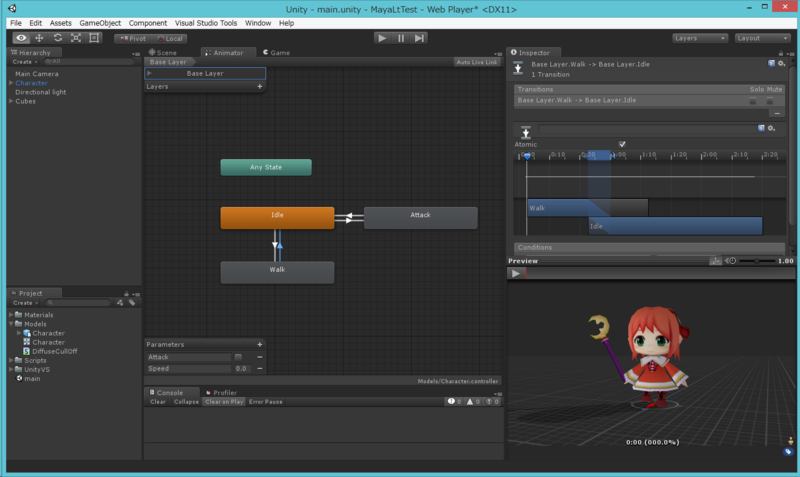
Task: Collapse the Models folder in Project
Action: coord(11,324)
